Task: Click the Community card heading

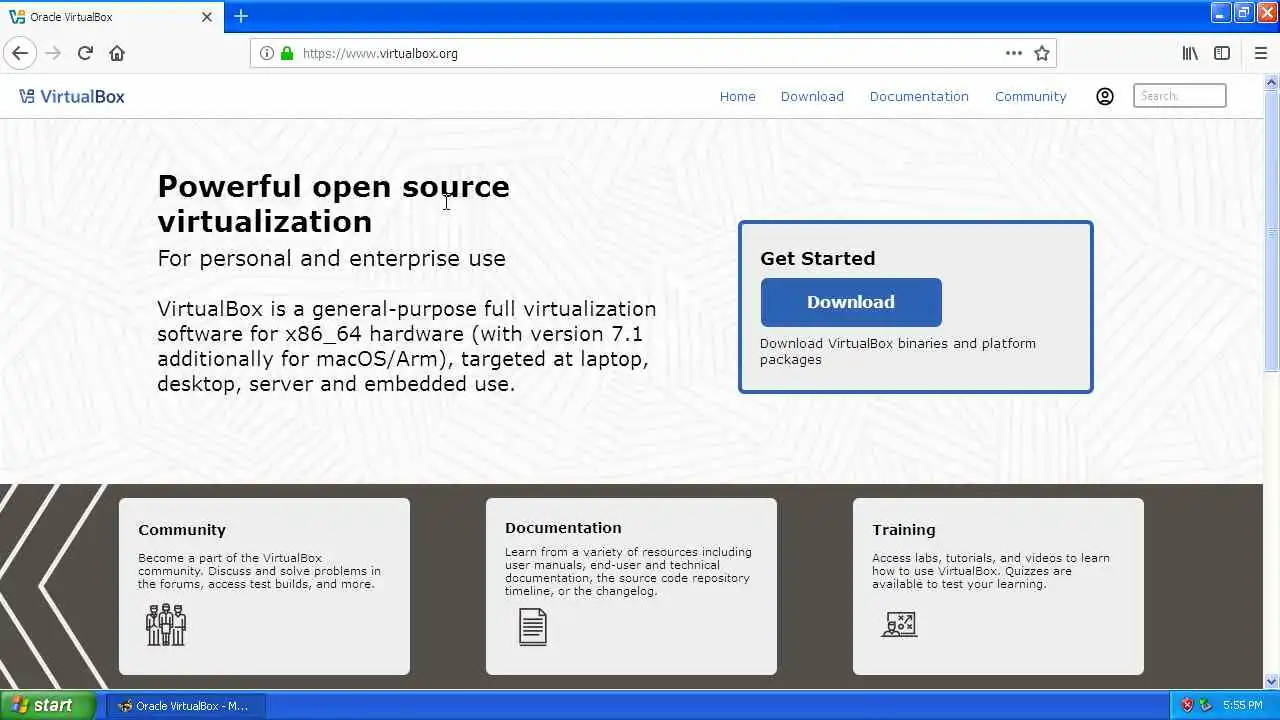Action: coord(182,530)
